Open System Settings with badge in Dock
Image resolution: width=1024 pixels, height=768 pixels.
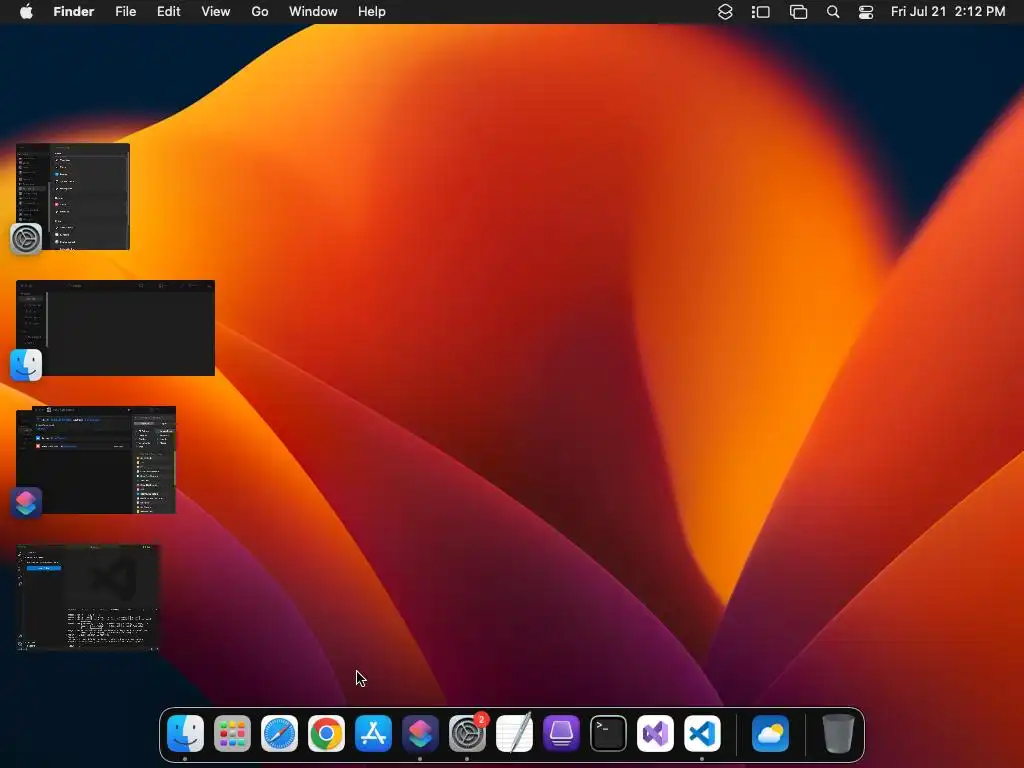click(468, 733)
